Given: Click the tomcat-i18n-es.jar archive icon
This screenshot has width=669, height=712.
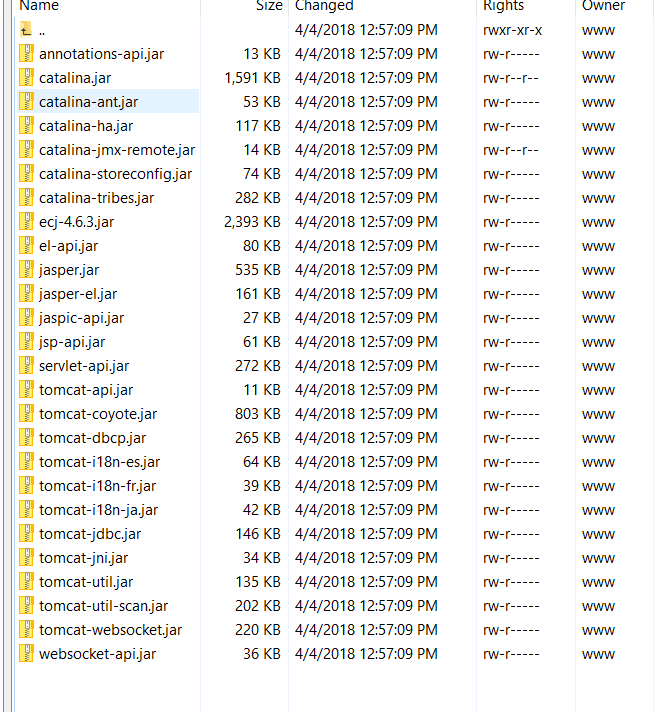Looking at the screenshot, I should tap(26, 462).
